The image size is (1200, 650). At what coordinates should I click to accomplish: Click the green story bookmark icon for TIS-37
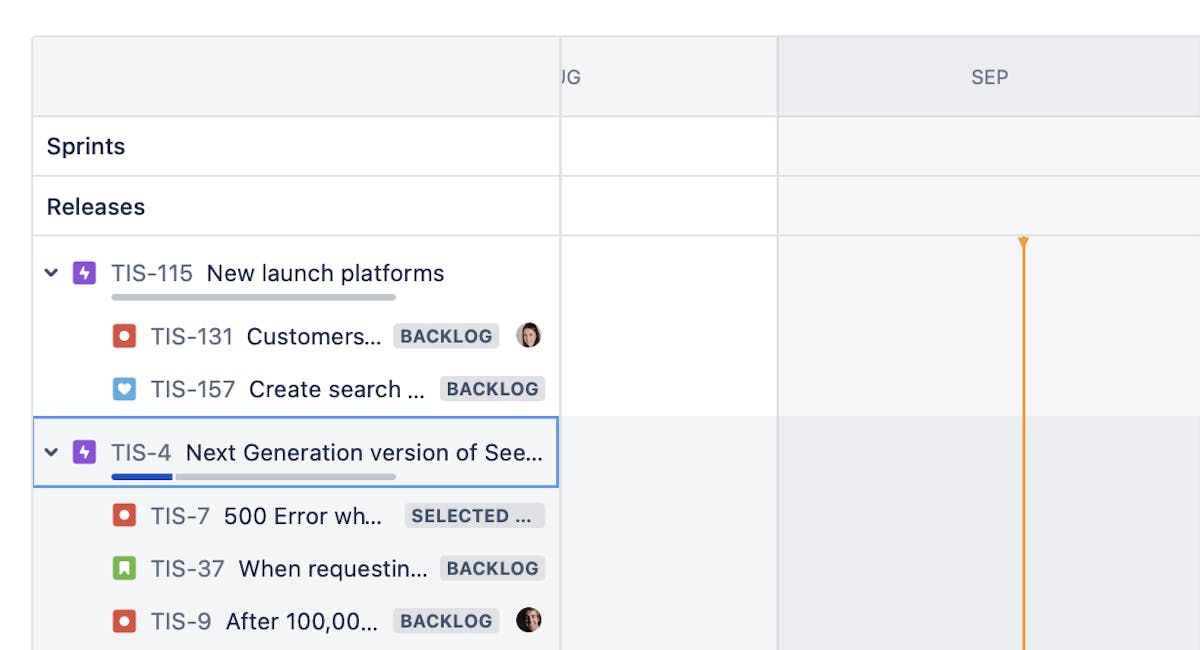pyautogui.click(x=124, y=569)
